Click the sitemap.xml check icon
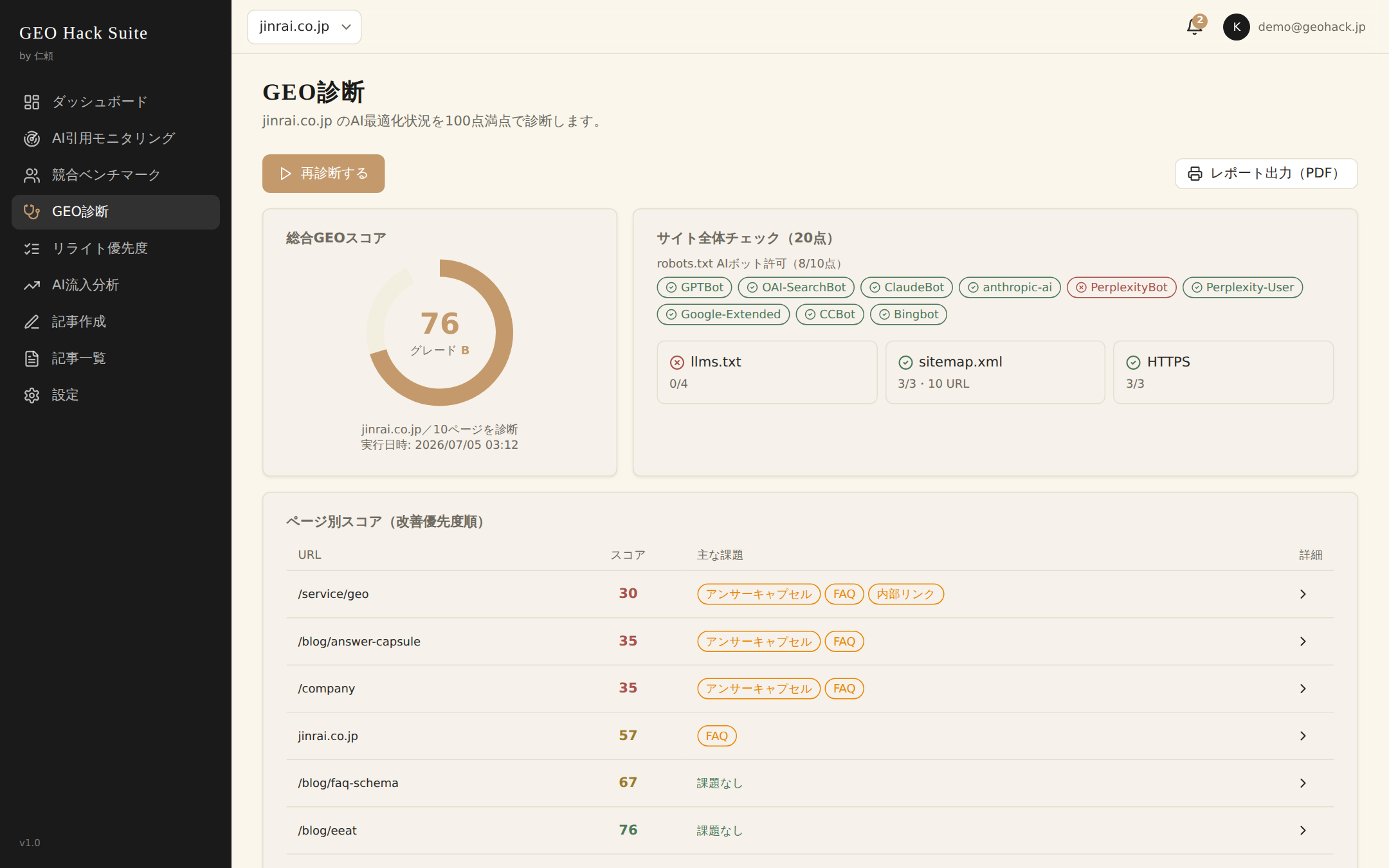 905,363
